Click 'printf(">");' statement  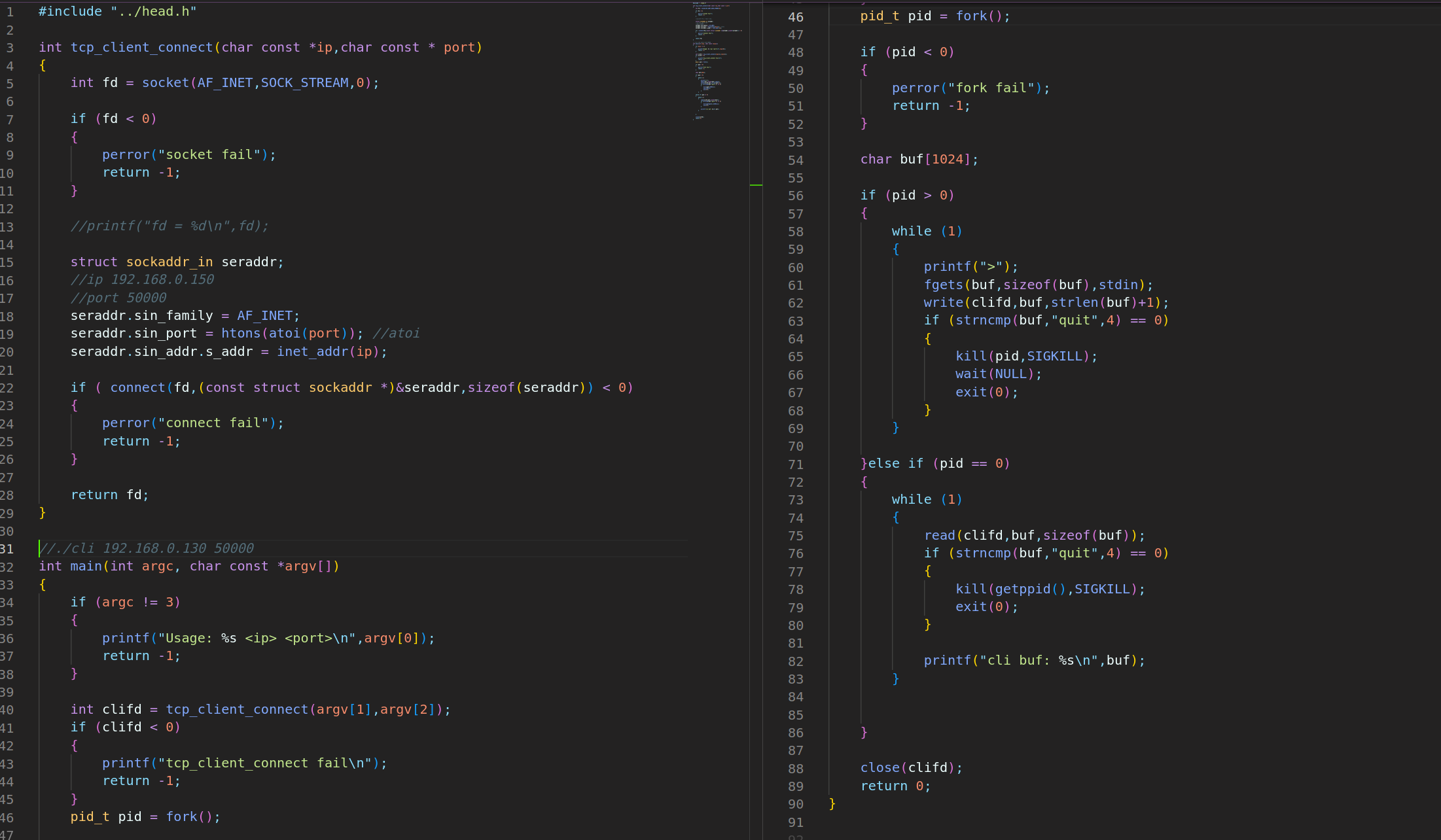tap(971, 266)
